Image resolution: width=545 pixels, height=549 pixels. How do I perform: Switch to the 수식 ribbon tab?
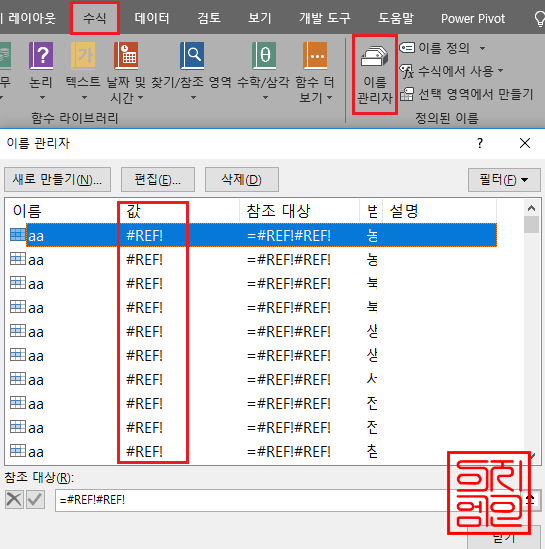(95, 18)
